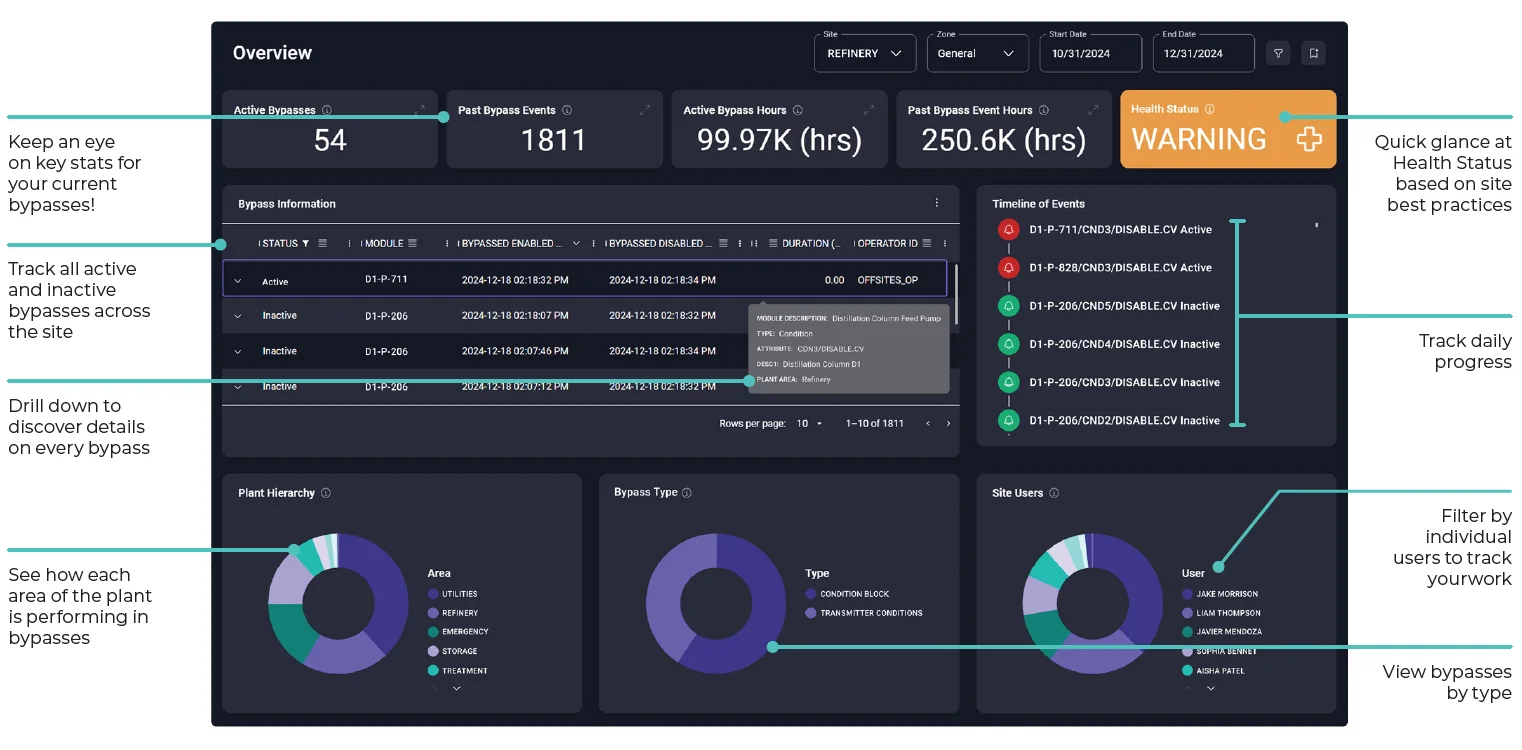Expand the Active D1-P-711 table row
Image resolution: width=1522 pixels, height=750 pixels.
click(x=238, y=281)
